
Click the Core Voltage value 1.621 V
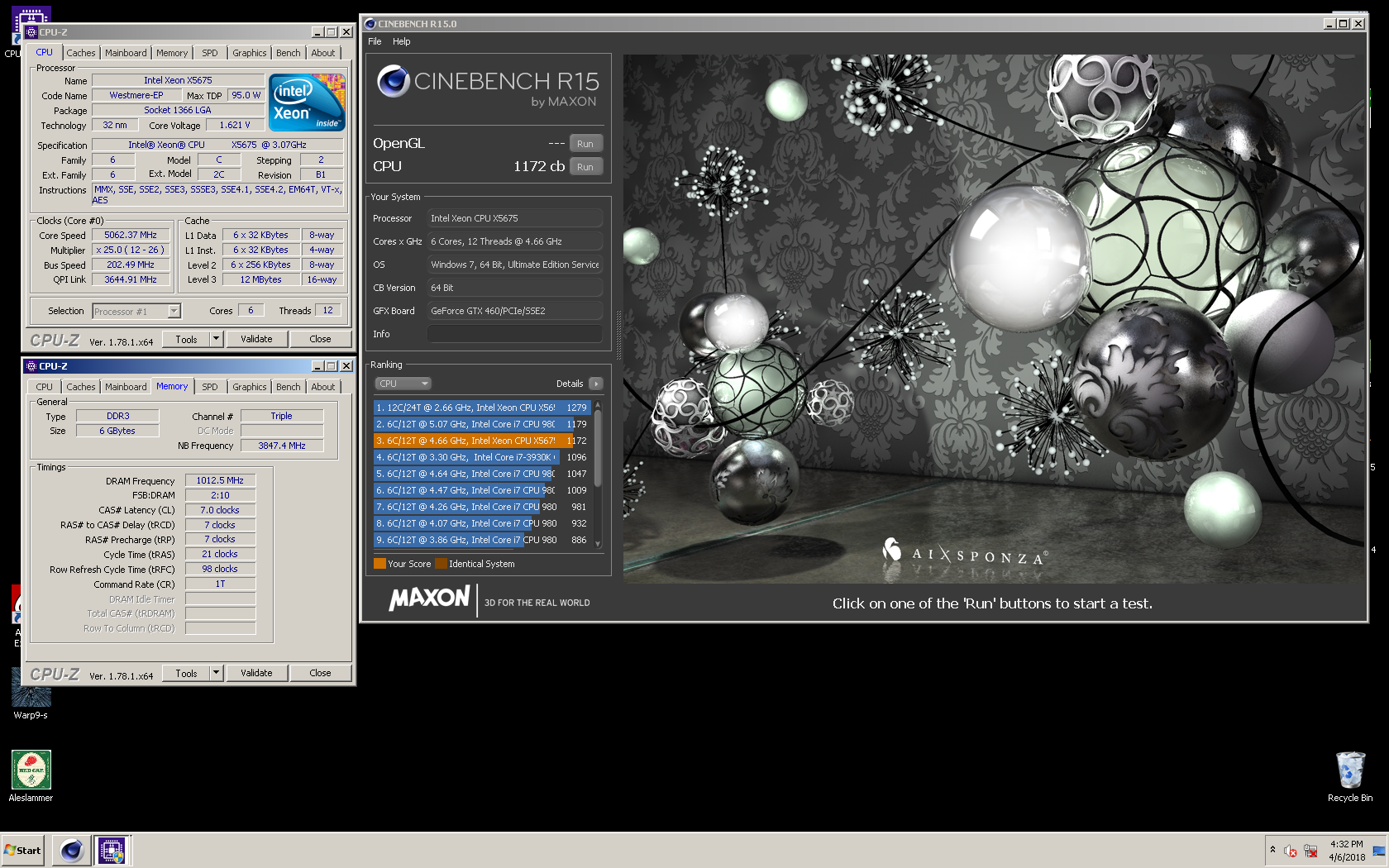(x=235, y=125)
